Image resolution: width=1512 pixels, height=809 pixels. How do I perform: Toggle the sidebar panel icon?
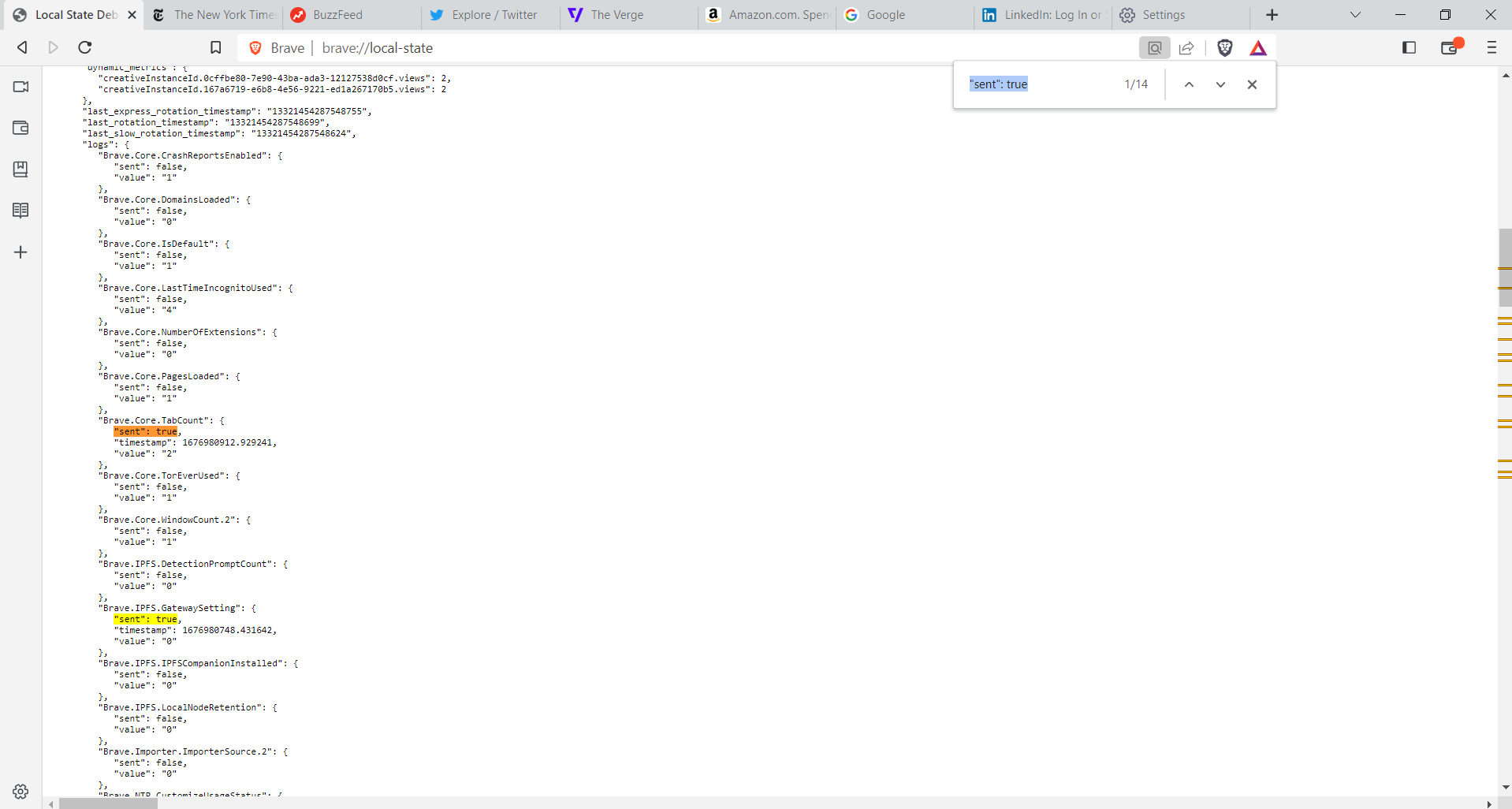(x=1410, y=48)
